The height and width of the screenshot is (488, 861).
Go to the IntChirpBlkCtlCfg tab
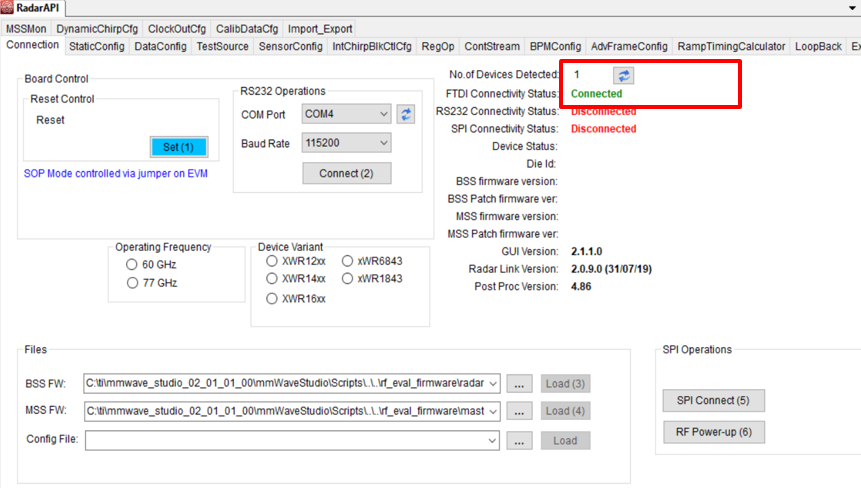pyautogui.click(x=372, y=47)
